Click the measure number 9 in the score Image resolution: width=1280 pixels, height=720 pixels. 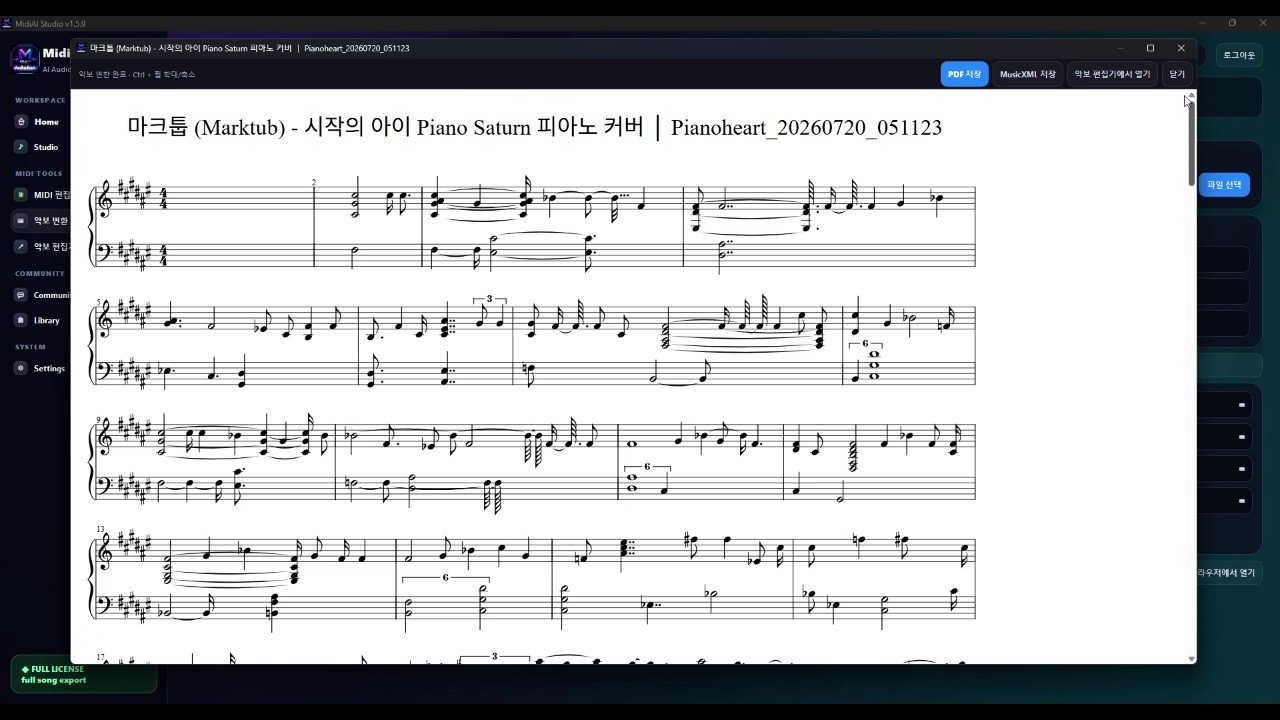pos(99,419)
